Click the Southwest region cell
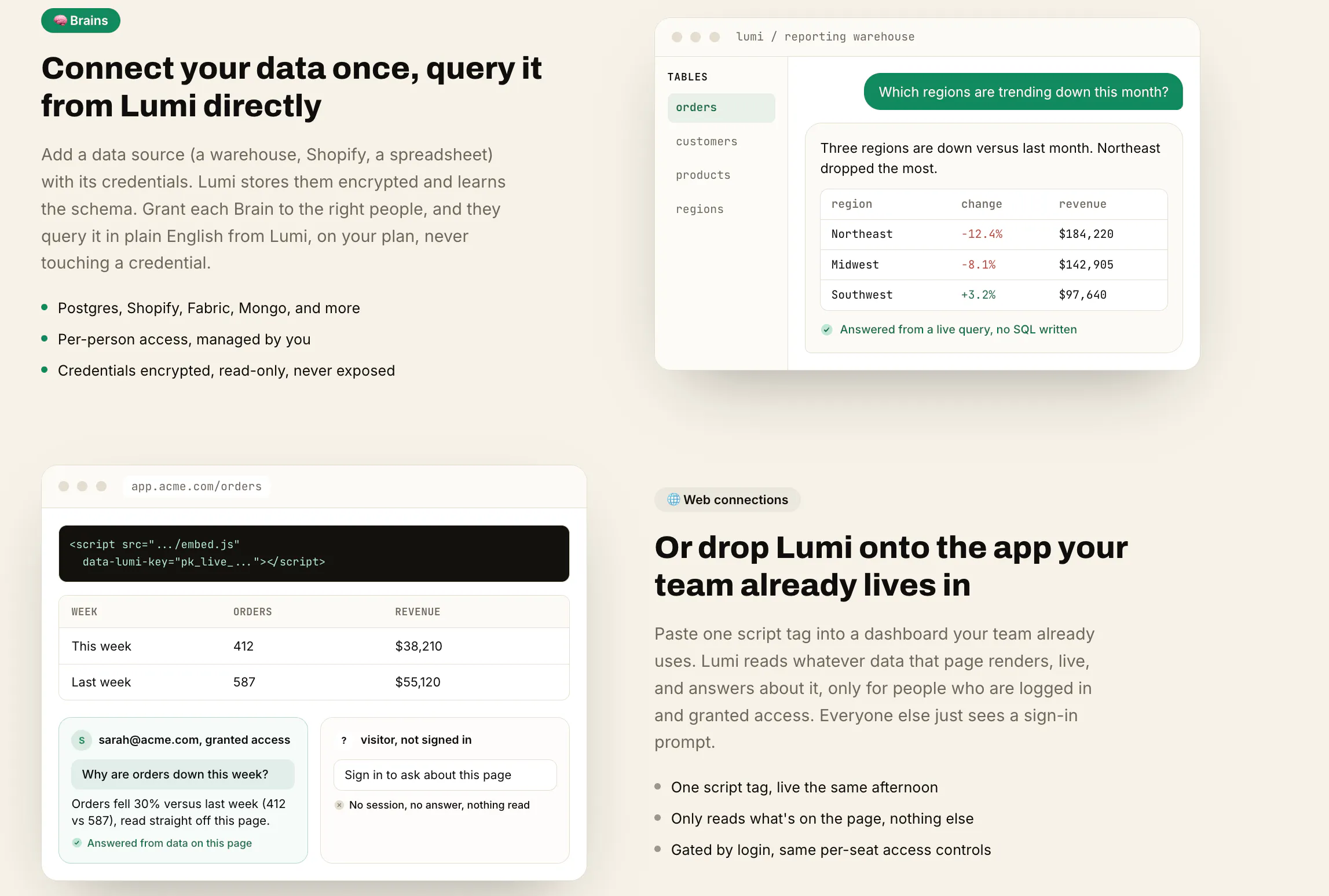This screenshot has height=896, width=1329. [x=862, y=295]
